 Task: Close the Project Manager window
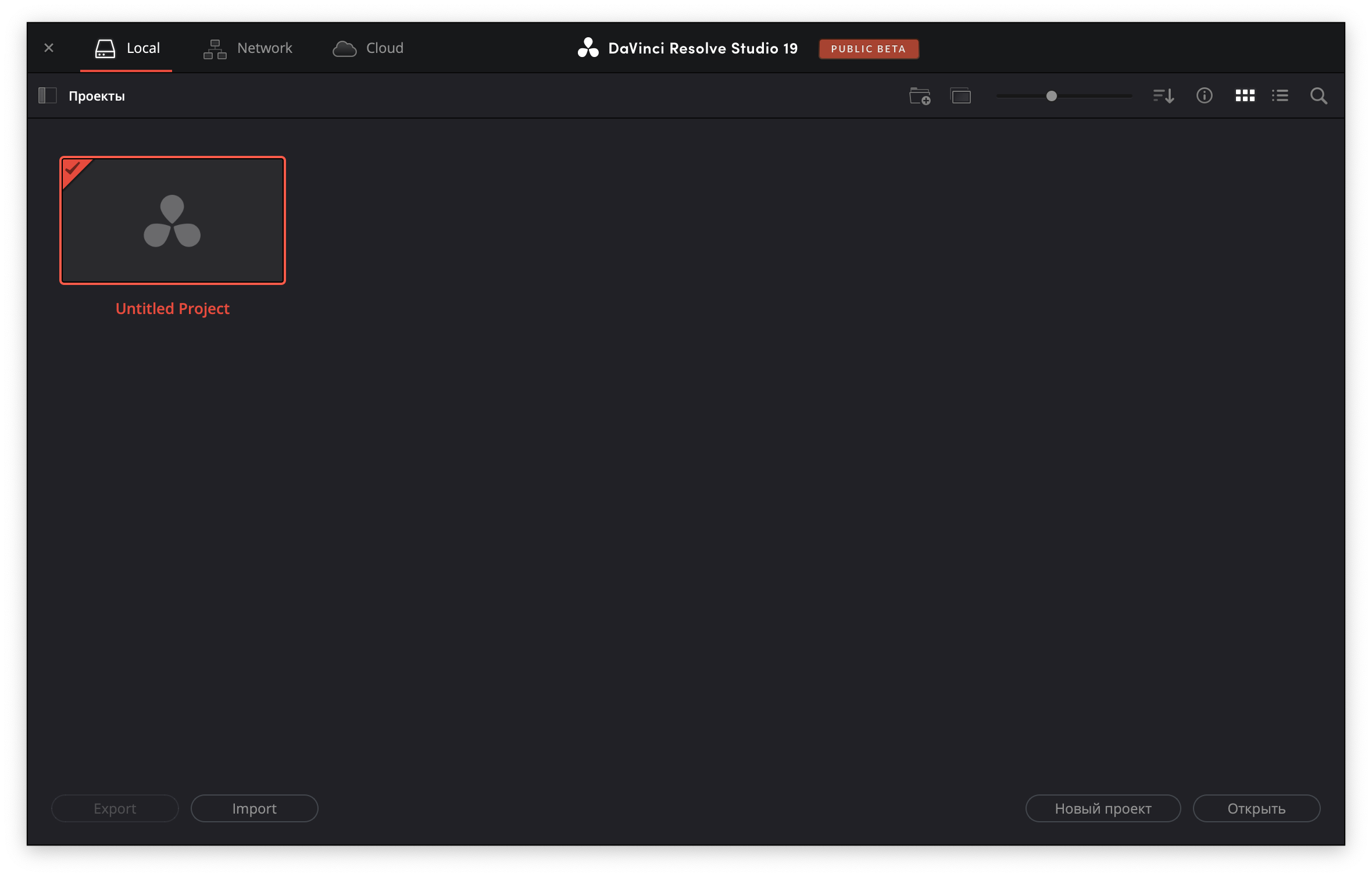pyautogui.click(x=49, y=48)
